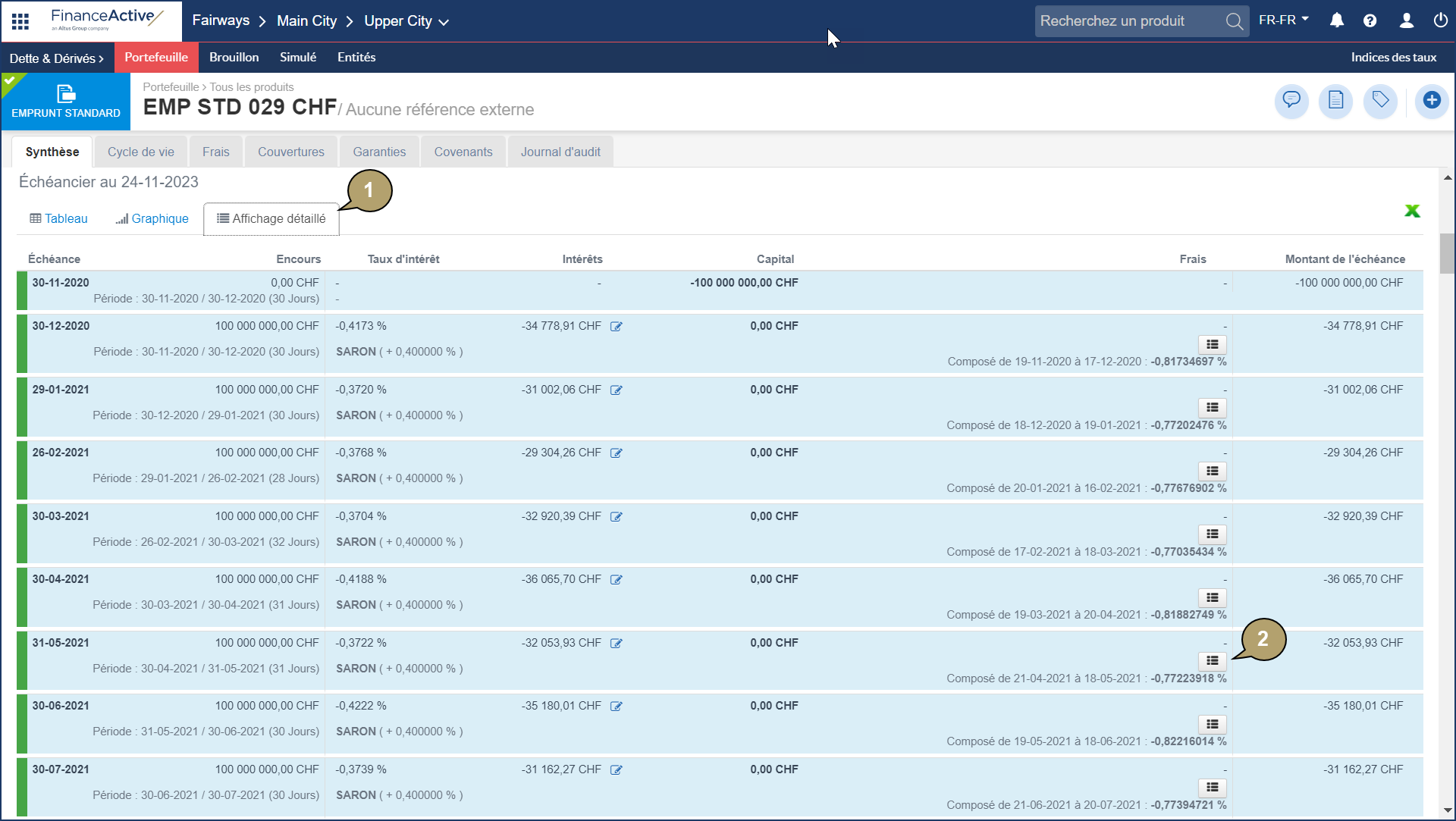Switch to the Journal d'audit tab
The image size is (1456, 821).
click(560, 152)
